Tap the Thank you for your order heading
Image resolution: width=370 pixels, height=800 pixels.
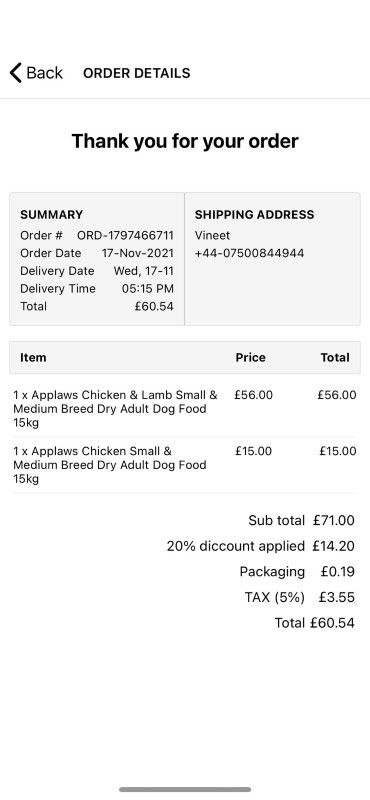pyautogui.click(x=185, y=141)
